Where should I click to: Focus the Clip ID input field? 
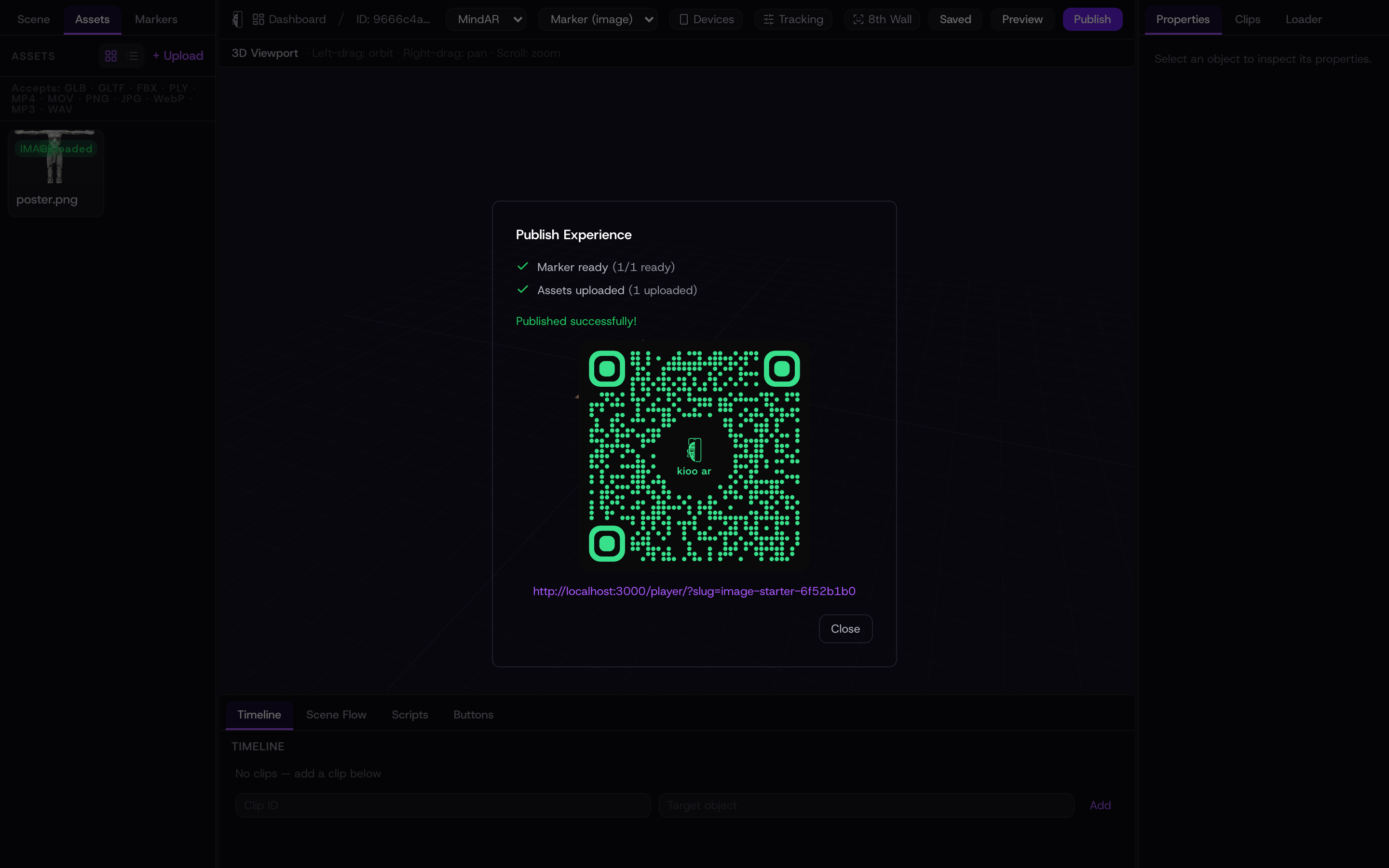(443, 805)
